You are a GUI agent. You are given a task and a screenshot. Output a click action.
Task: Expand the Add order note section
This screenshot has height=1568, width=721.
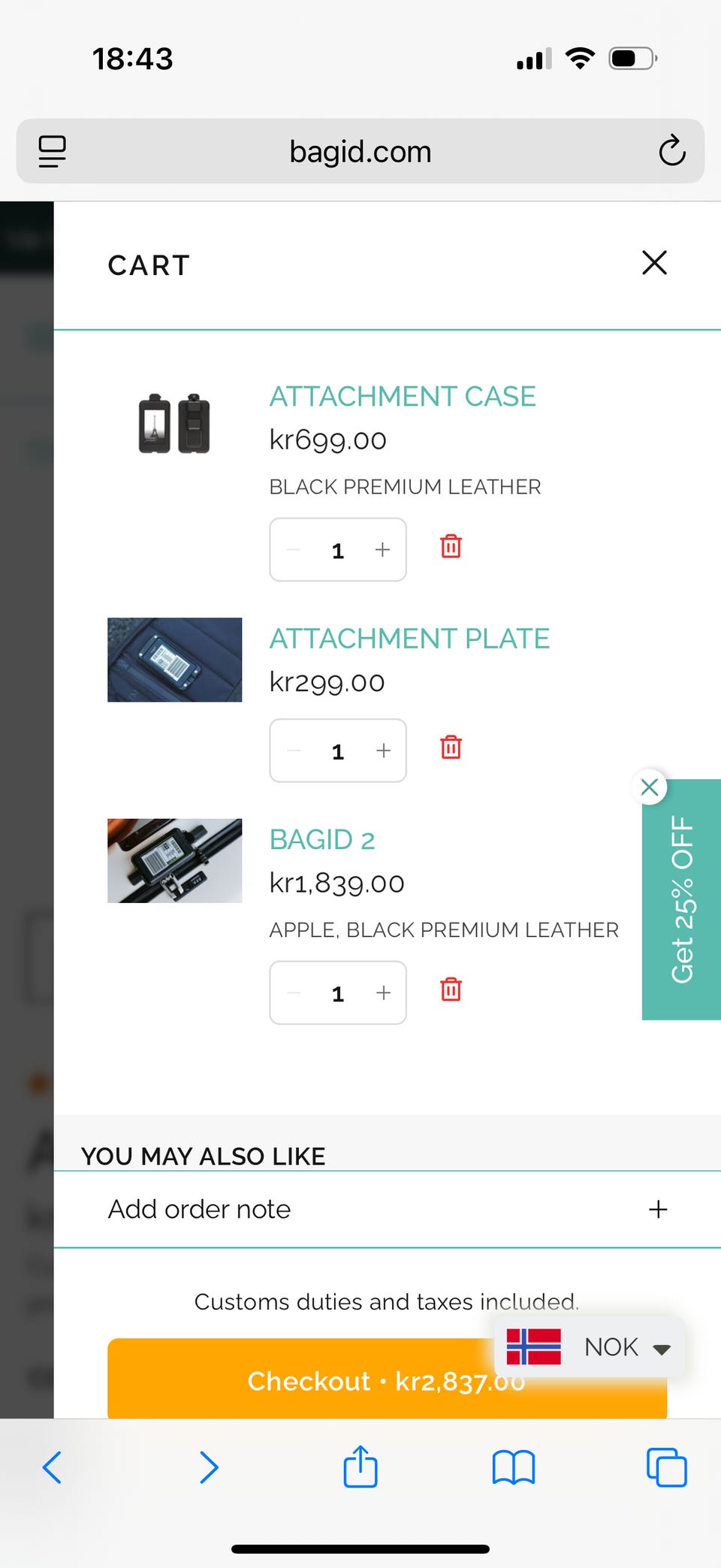coord(388,1209)
